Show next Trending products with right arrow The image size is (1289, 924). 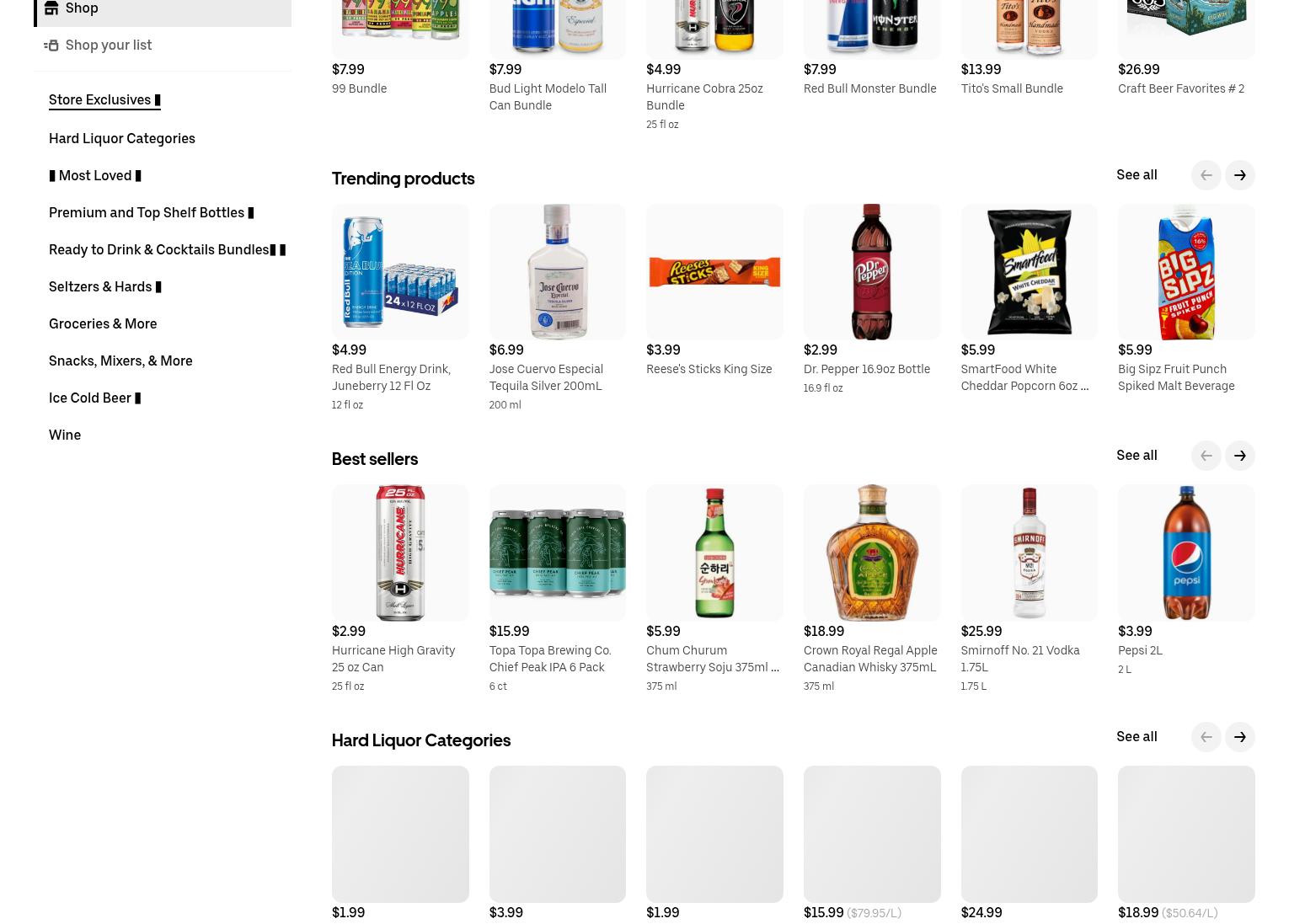1239,175
